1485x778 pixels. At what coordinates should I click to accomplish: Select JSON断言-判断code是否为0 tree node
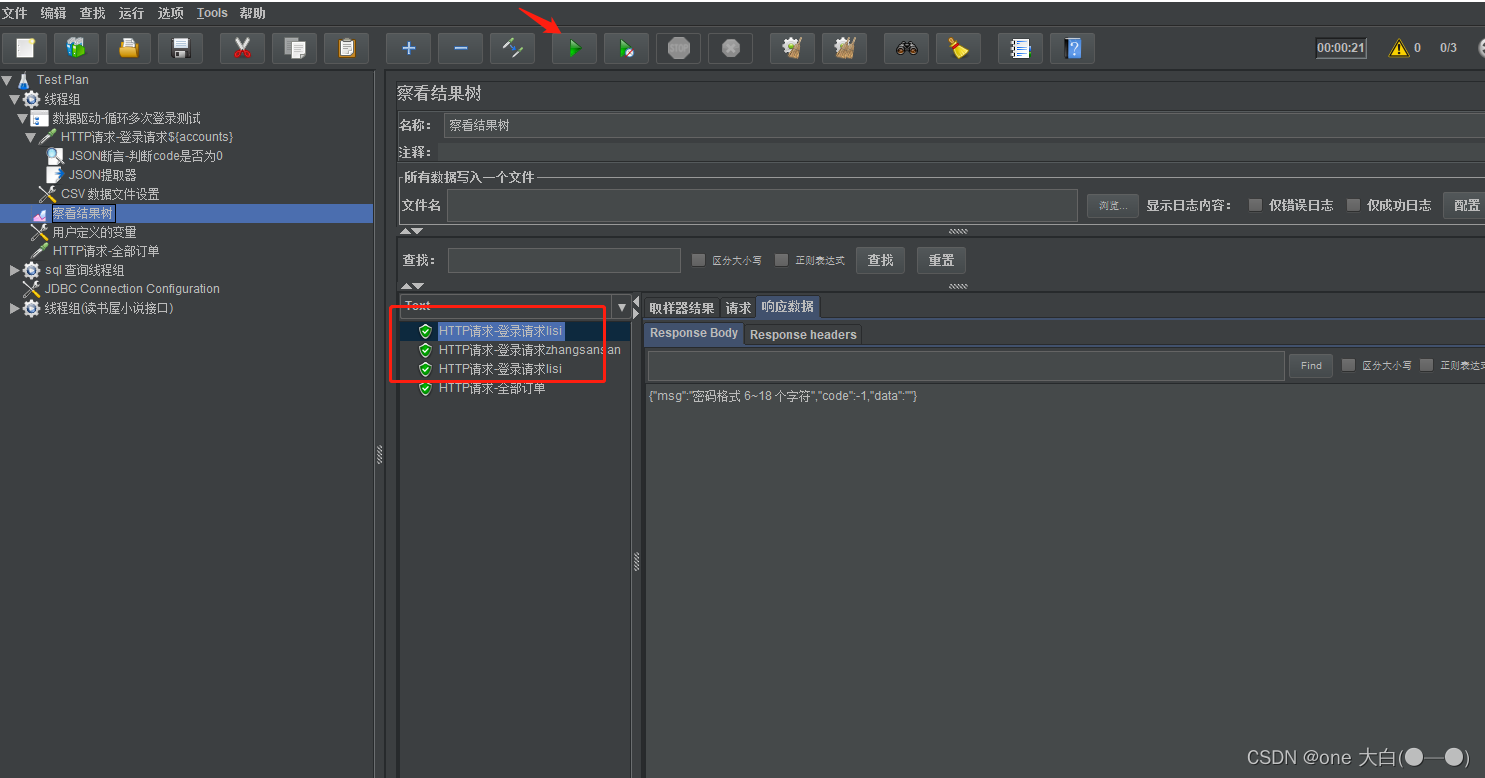pyautogui.click(x=145, y=156)
